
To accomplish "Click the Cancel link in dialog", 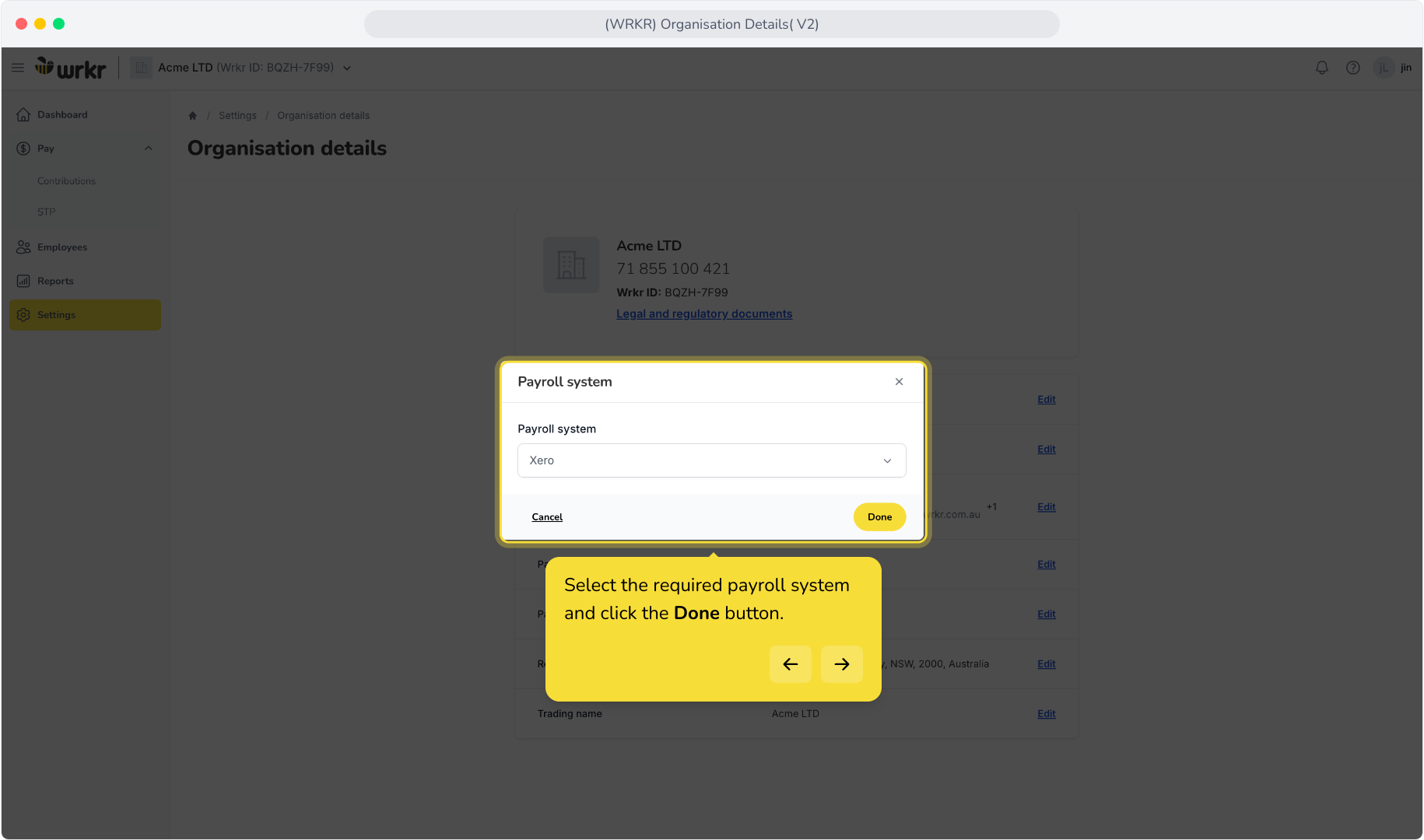I will click(x=547, y=517).
